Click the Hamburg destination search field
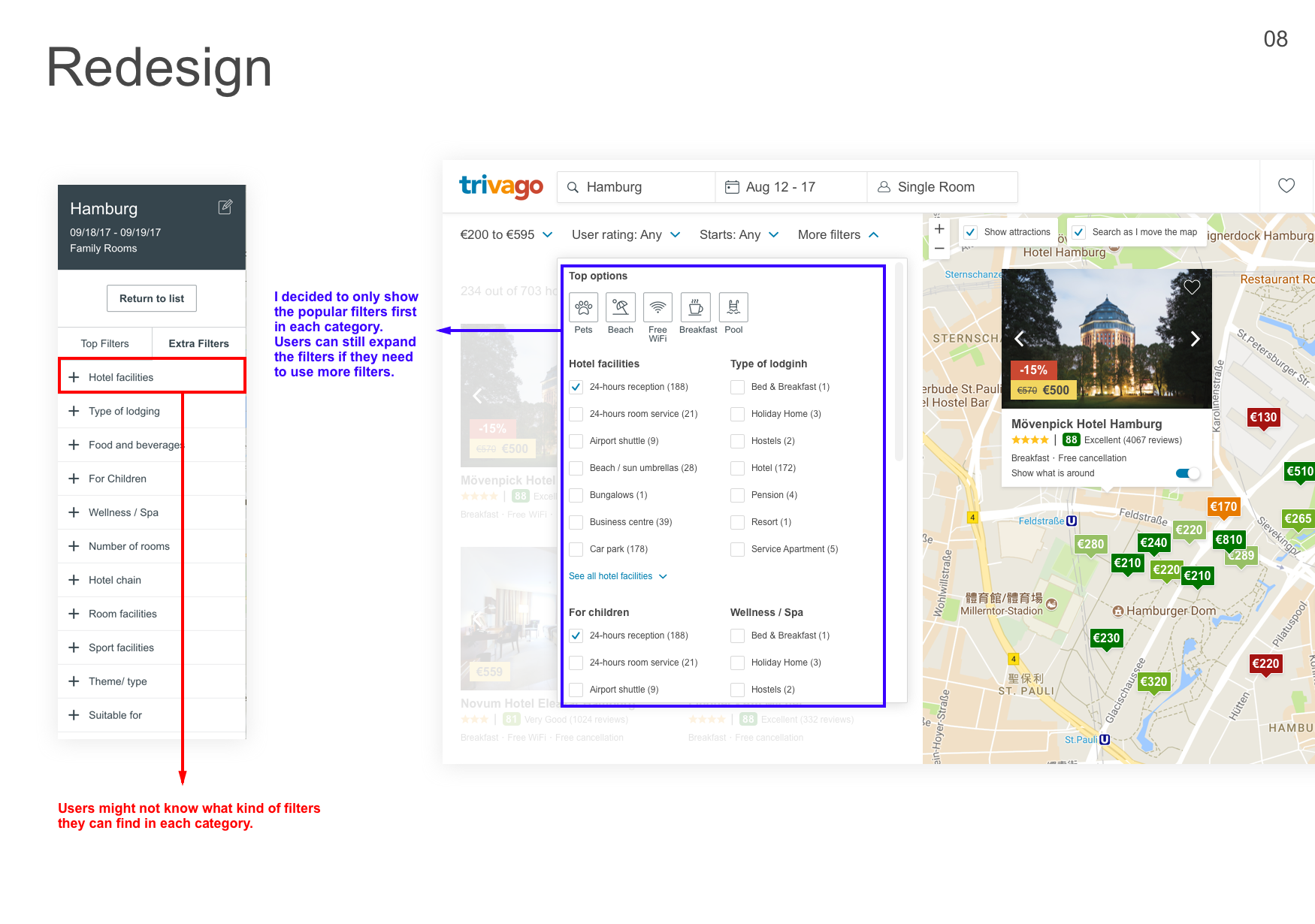 pyautogui.click(x=636, y=187)
